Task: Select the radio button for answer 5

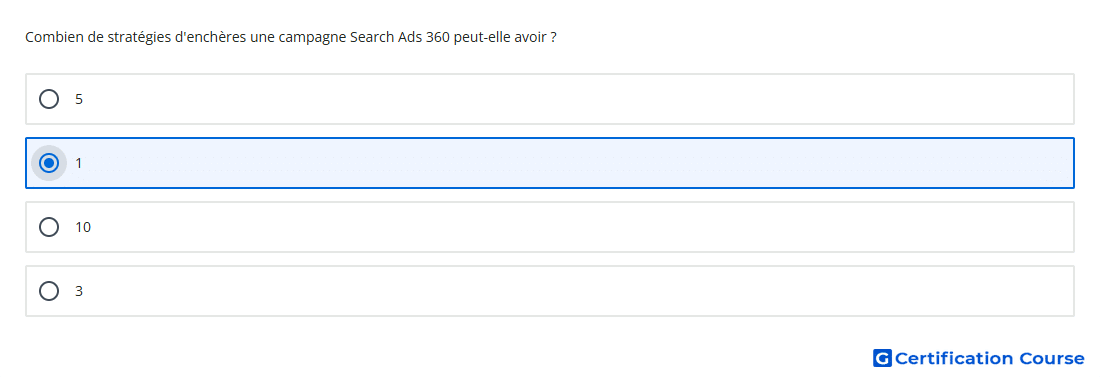Action: pos(49,99)
